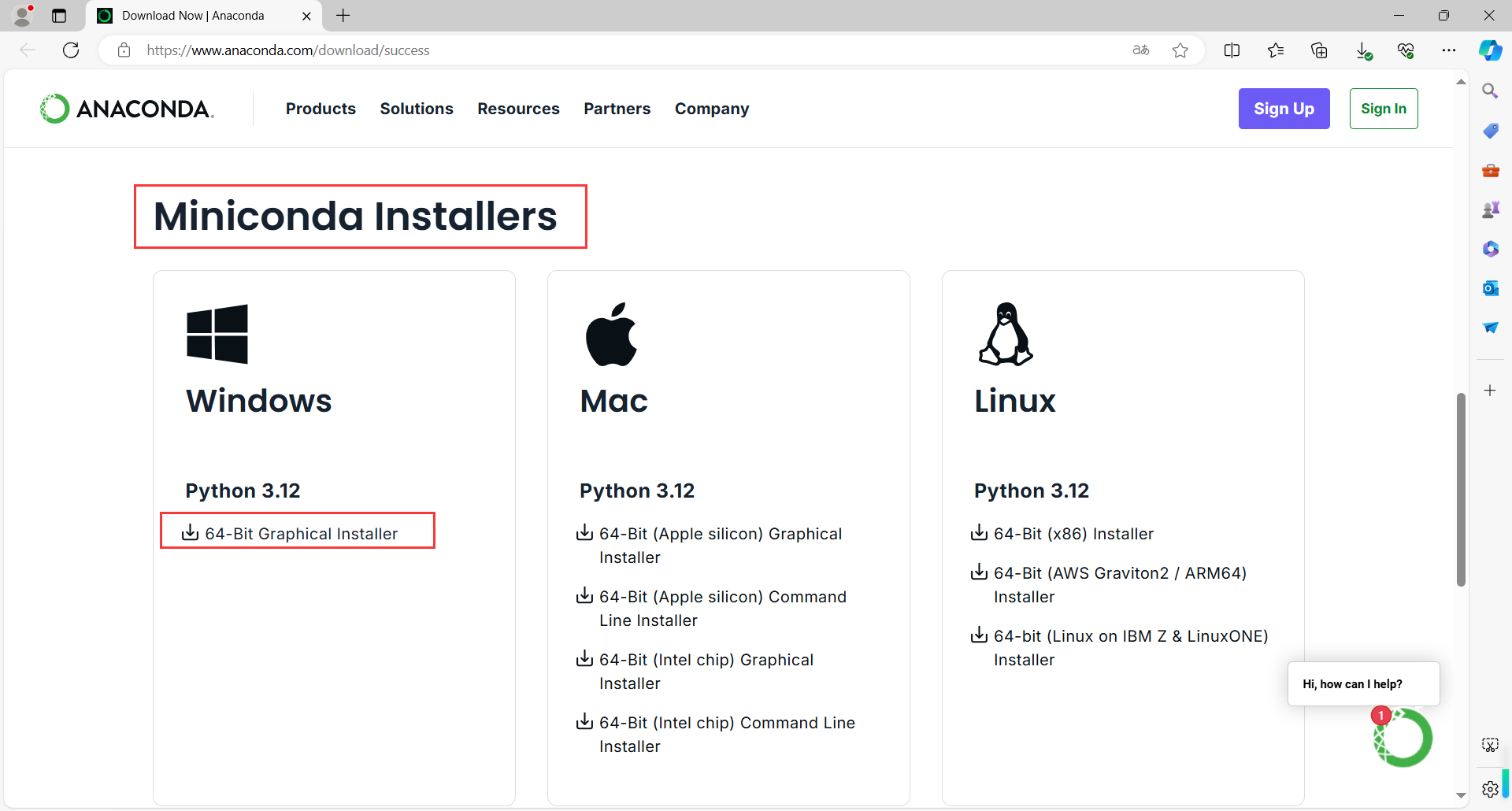Click the browser address bar URL
Viewport: 1512px width, 811px height.
288,50
